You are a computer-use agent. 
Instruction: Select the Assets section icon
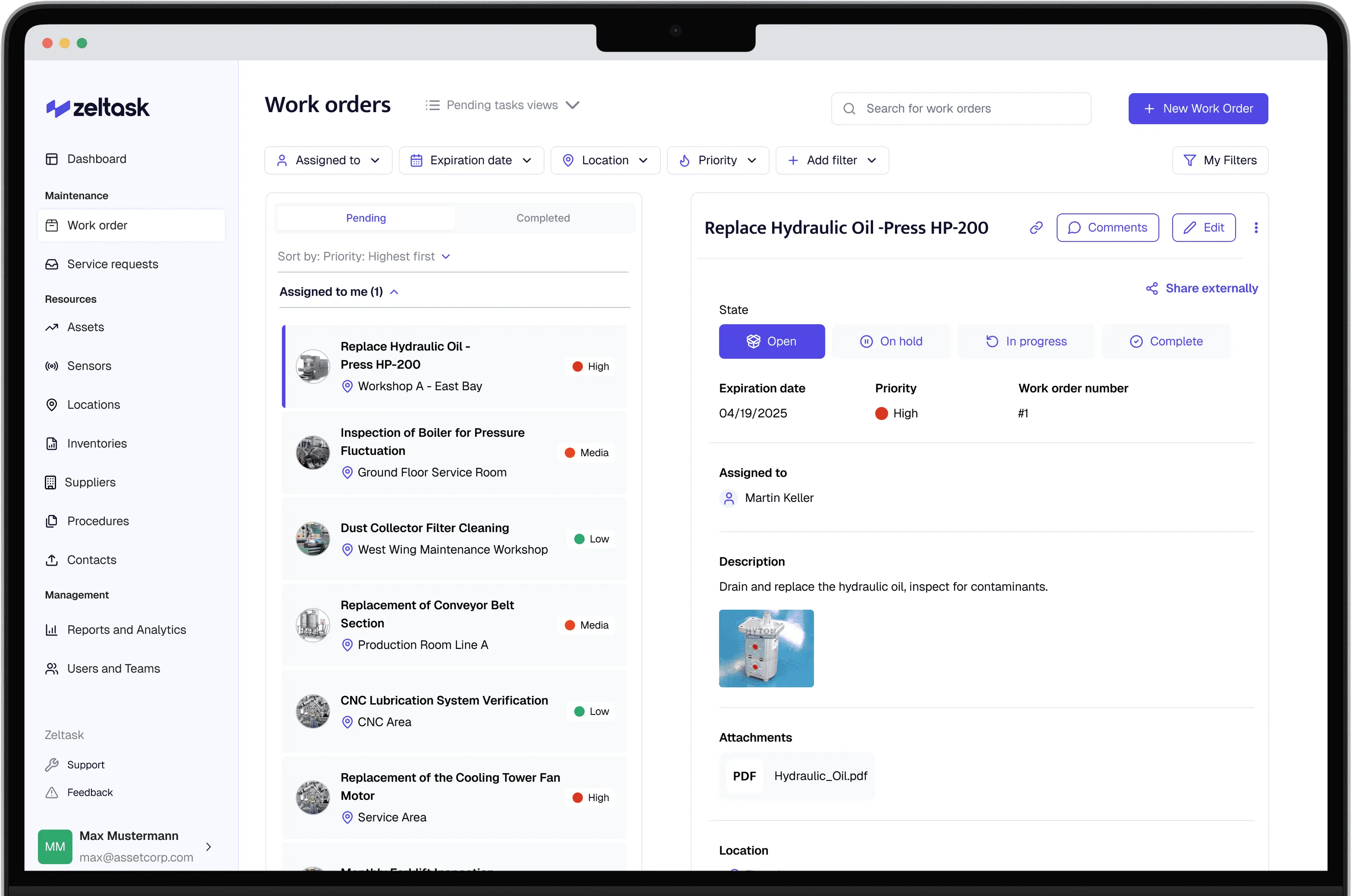click(x=52, y=327)
